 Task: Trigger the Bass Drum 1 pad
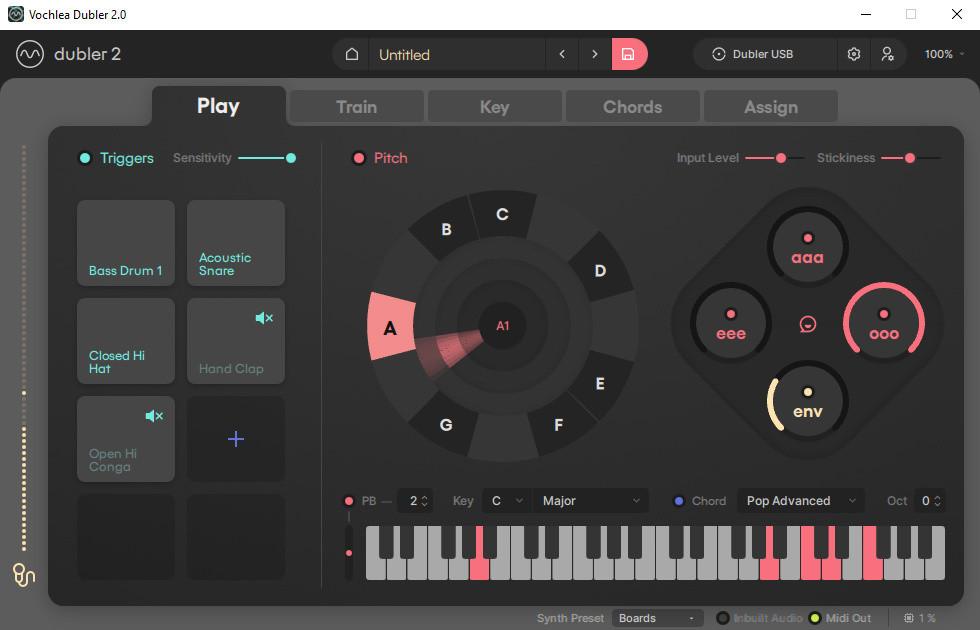click(125, 242)
